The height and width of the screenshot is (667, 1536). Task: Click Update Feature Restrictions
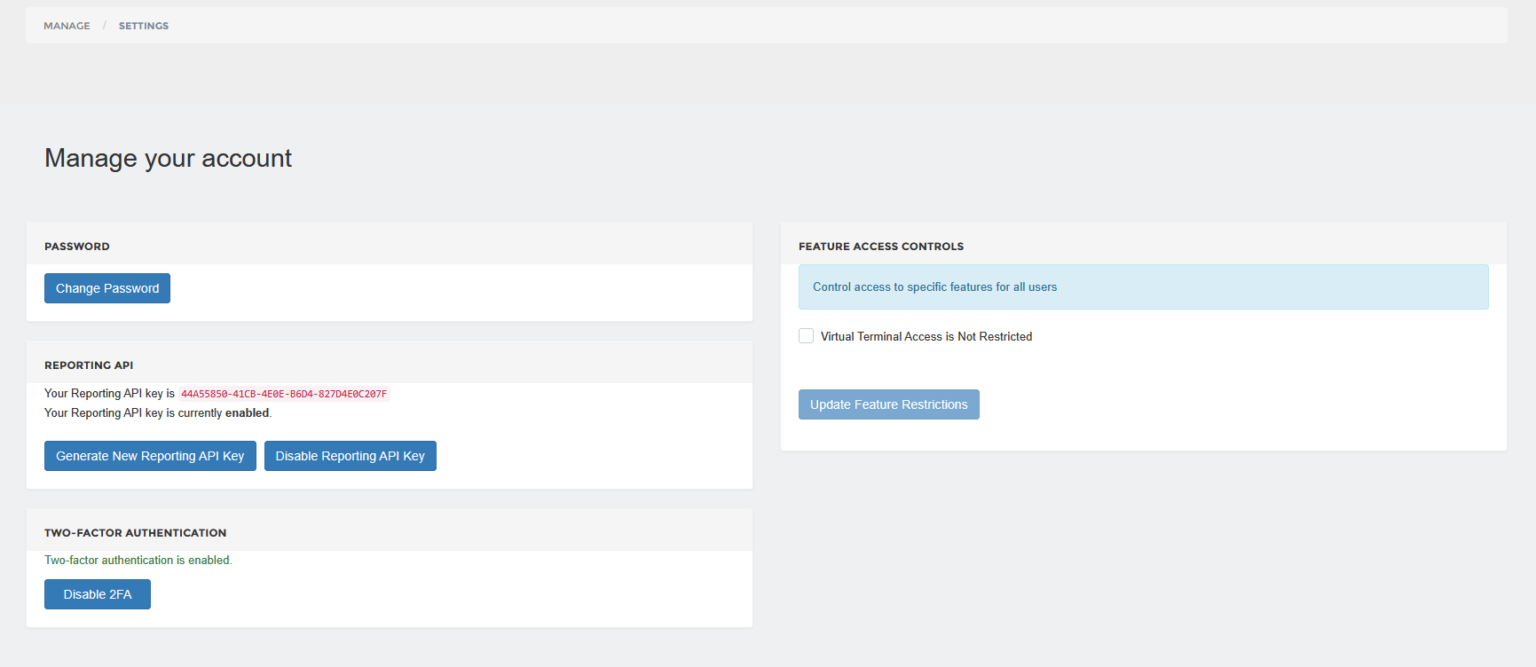tap(888, 404)
